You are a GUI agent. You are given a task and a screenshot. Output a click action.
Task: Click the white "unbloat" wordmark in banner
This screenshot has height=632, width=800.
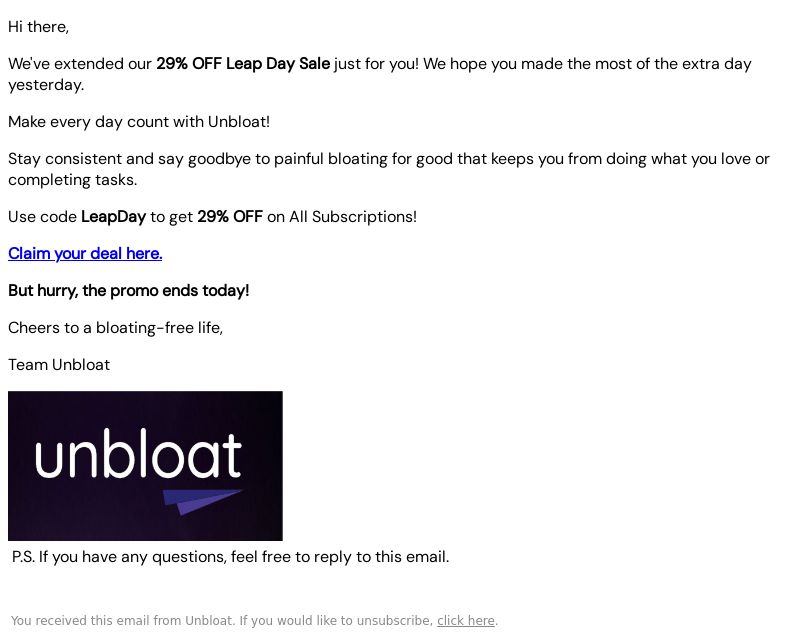[138, 453]
